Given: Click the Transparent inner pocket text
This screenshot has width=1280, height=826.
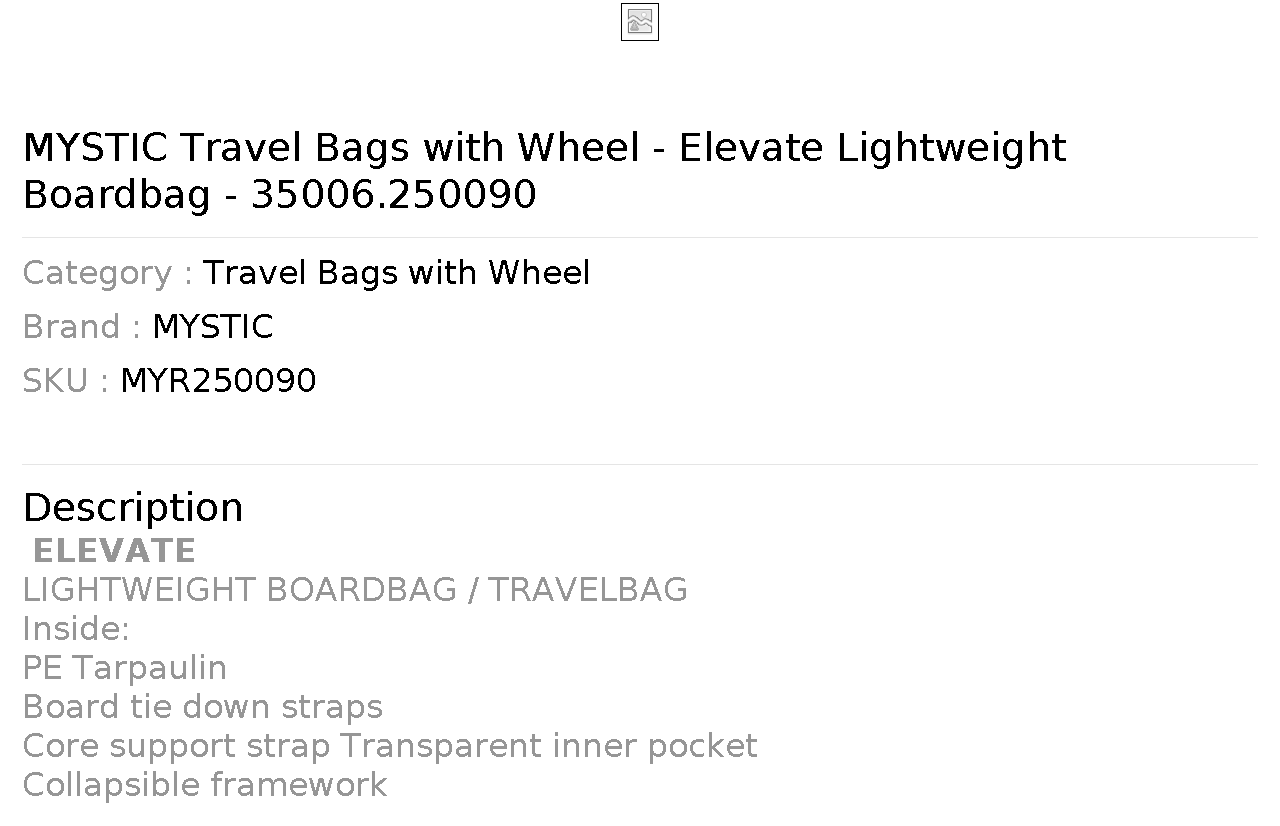Looking at the screenshot, I should click(x=549, y=746).
